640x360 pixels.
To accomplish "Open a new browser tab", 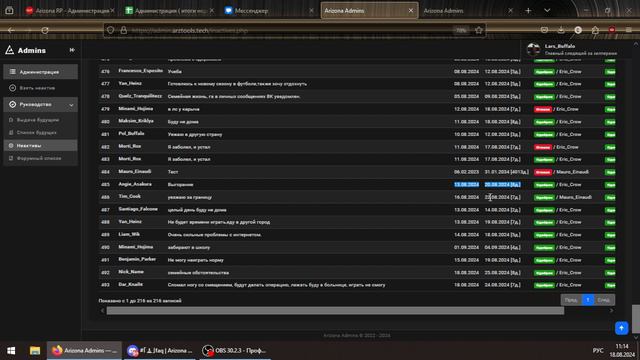I will [x=528, y=11].
